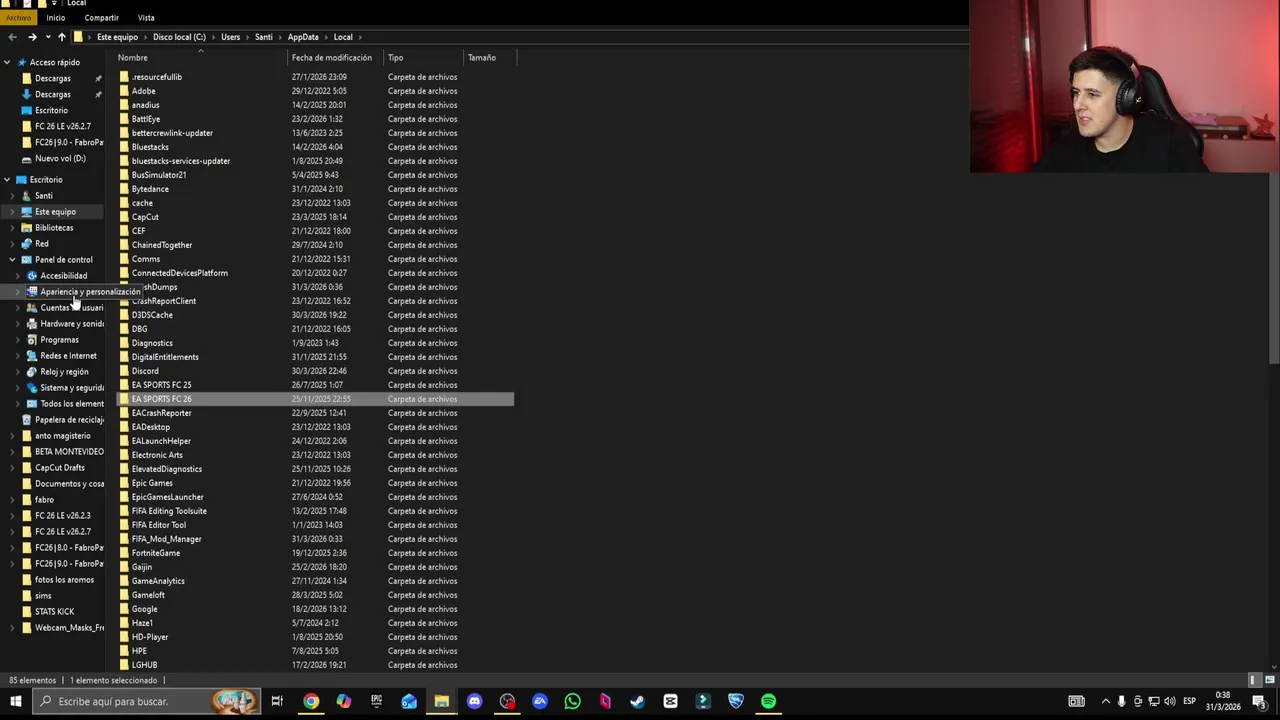Click the forward navigation arrow
Screen dimensions: 1280x720
[32, 37]
